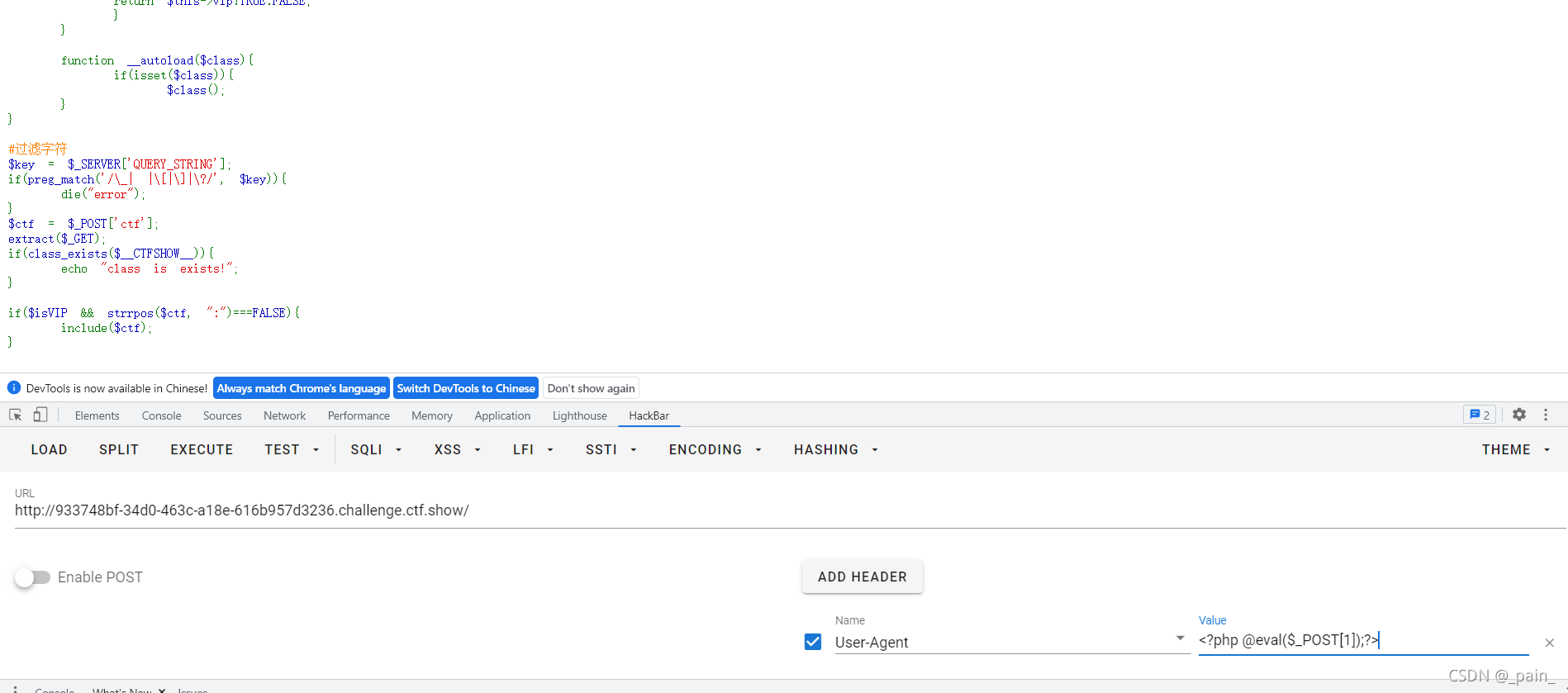
Task: Click into the URL input field
Action: 790,510
